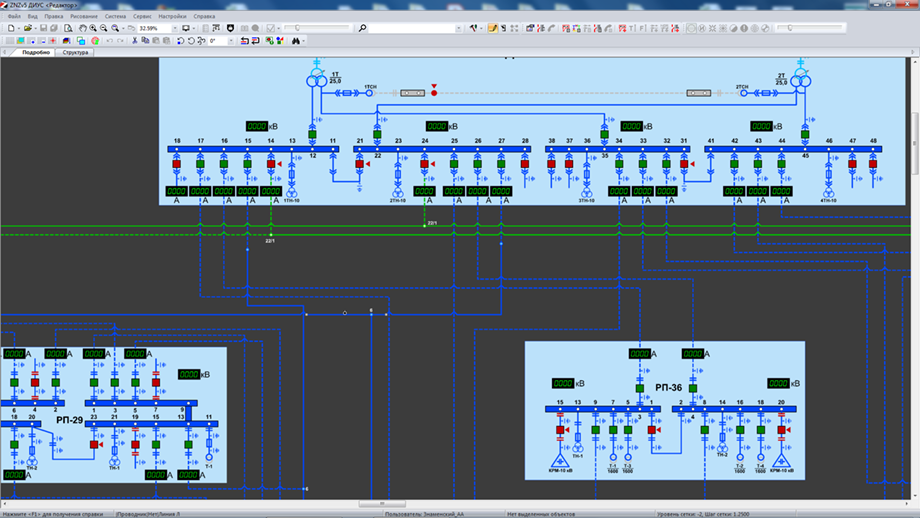Image resolution: width=920 pixels, height=518 pixels.
Task: Click the binoculars find icon
Action: coord(296,41)
